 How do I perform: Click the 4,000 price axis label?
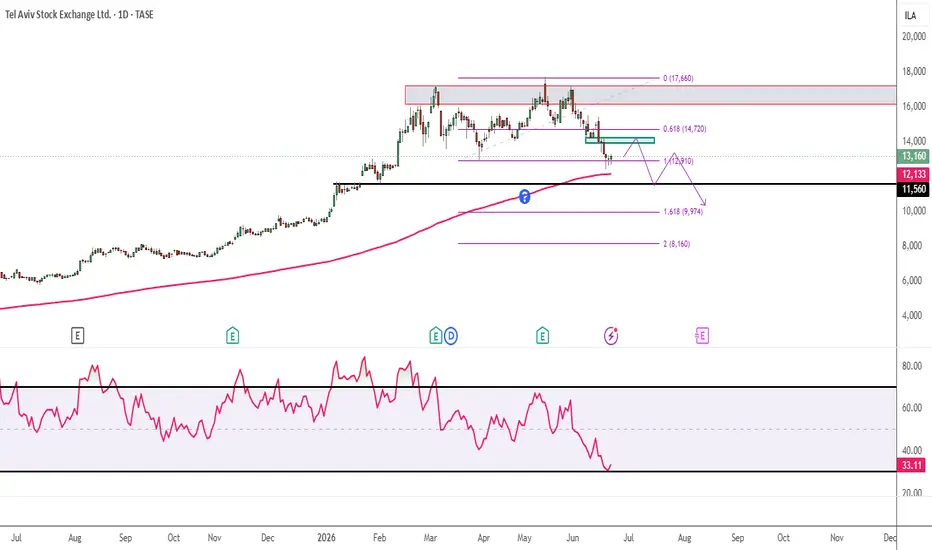(x=914, y=316)
